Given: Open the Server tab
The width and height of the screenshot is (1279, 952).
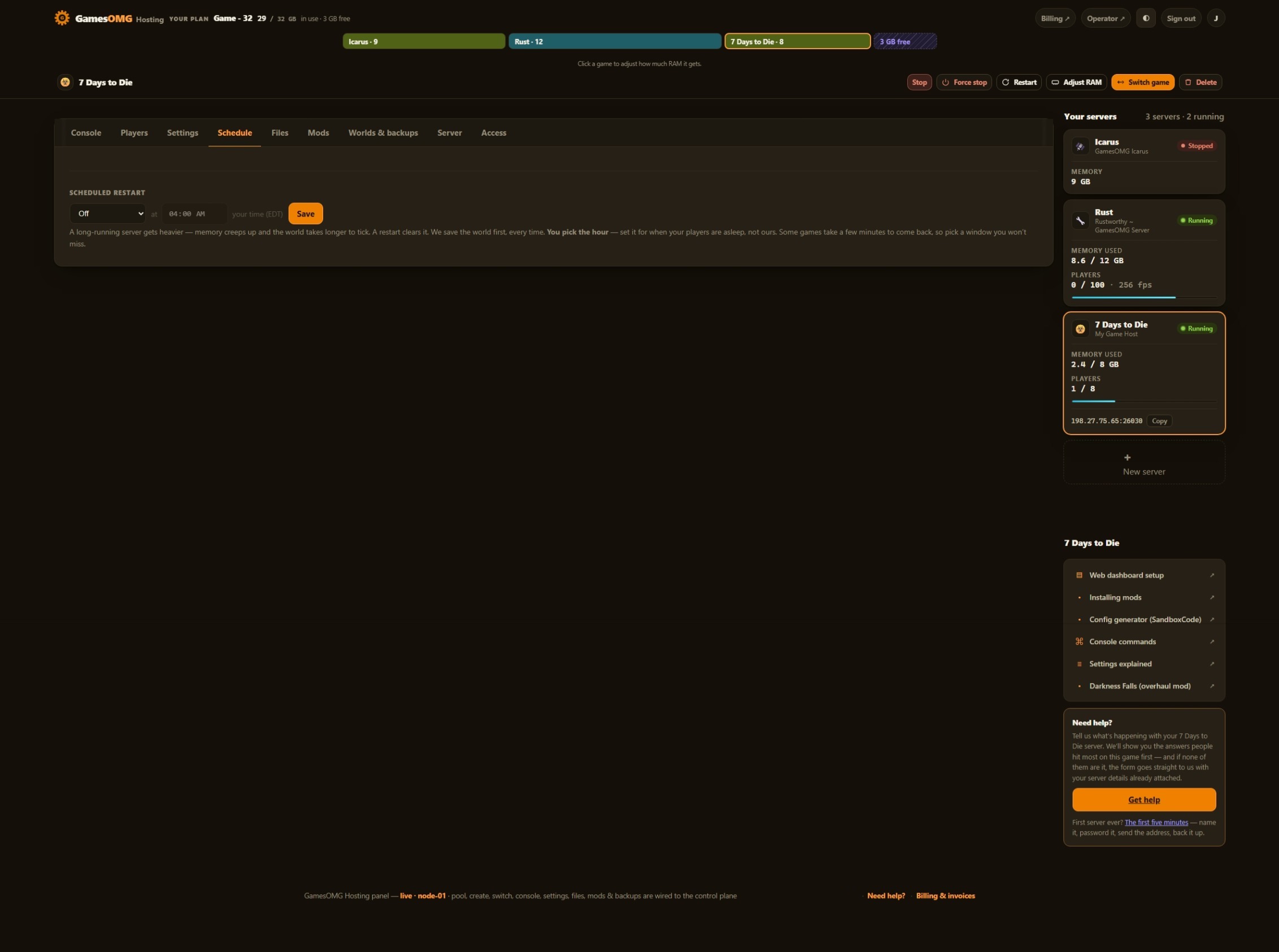Looking at the screenshot, I should point(449,133).
